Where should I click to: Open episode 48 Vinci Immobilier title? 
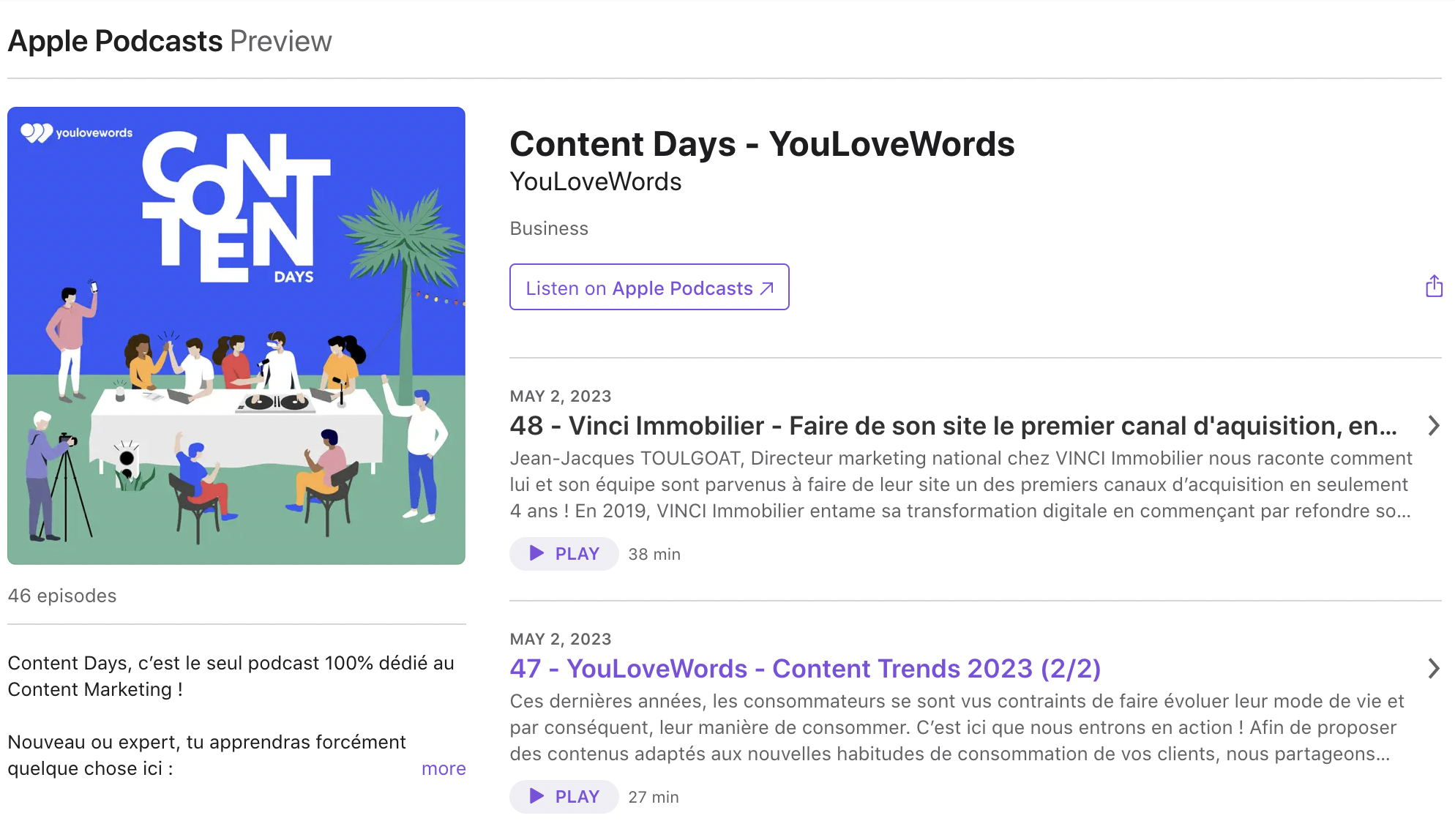pyautogui.click(x=954, y=426)
